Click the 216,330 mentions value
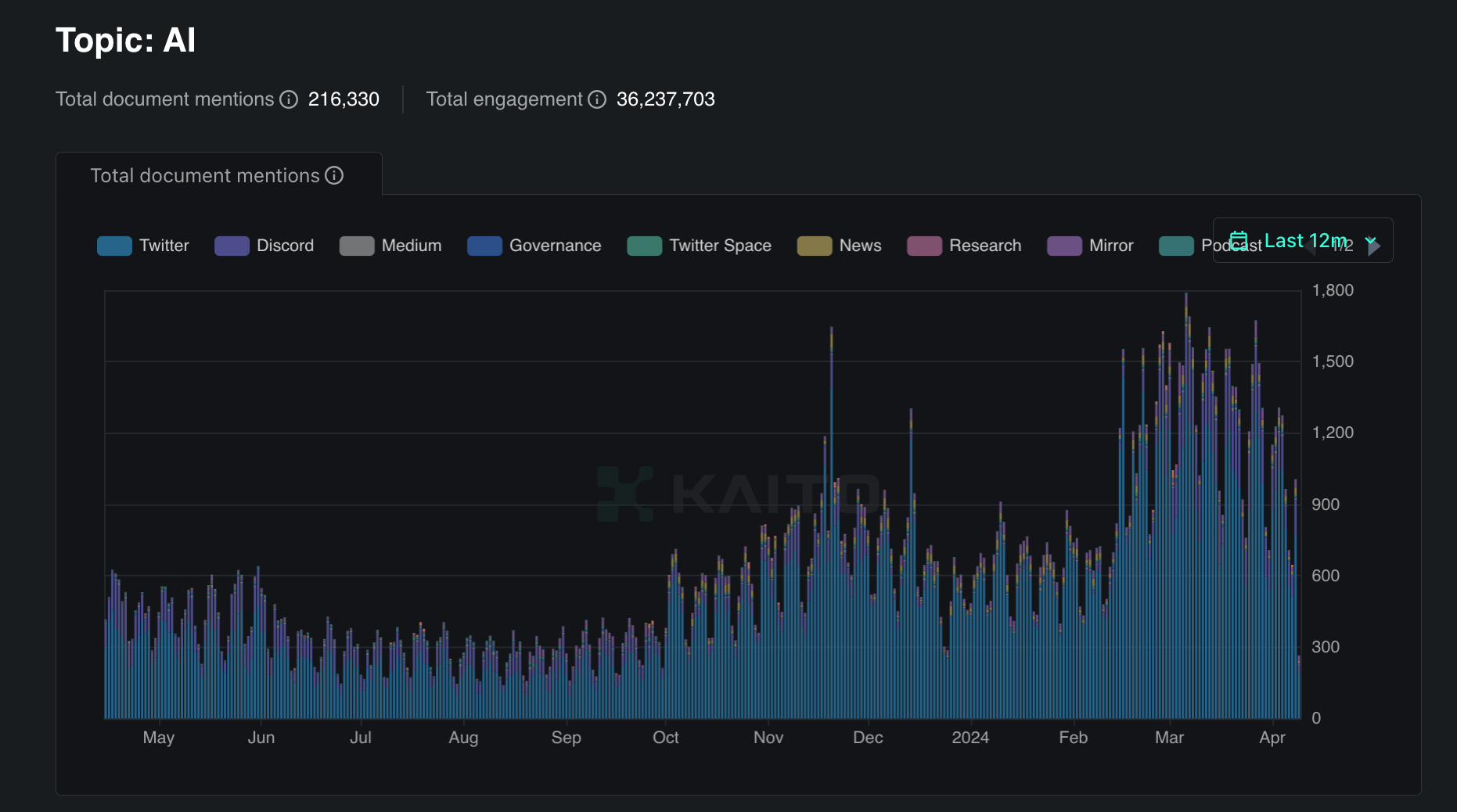This screenshot has height=812, width=1457. click(344, 99)
